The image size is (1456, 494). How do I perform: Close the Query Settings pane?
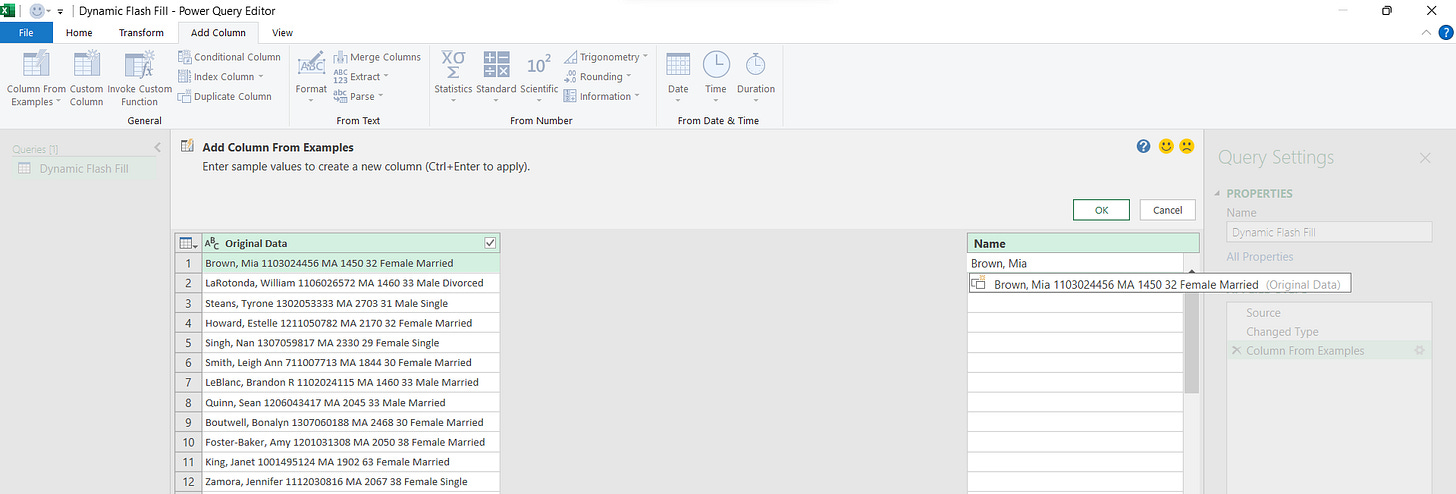coord(1425,158)
